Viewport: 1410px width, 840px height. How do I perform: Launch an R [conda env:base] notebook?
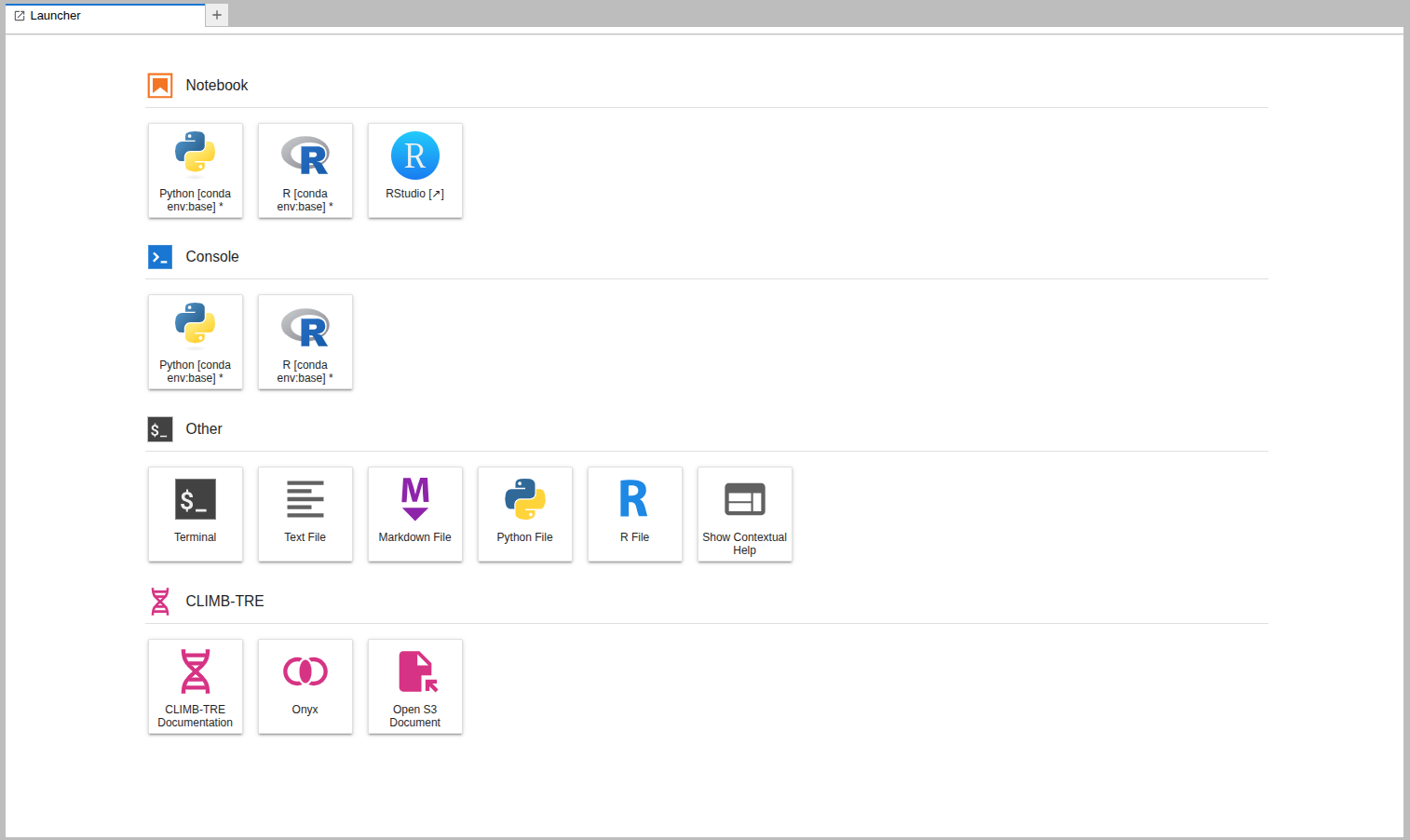(305, 170)
